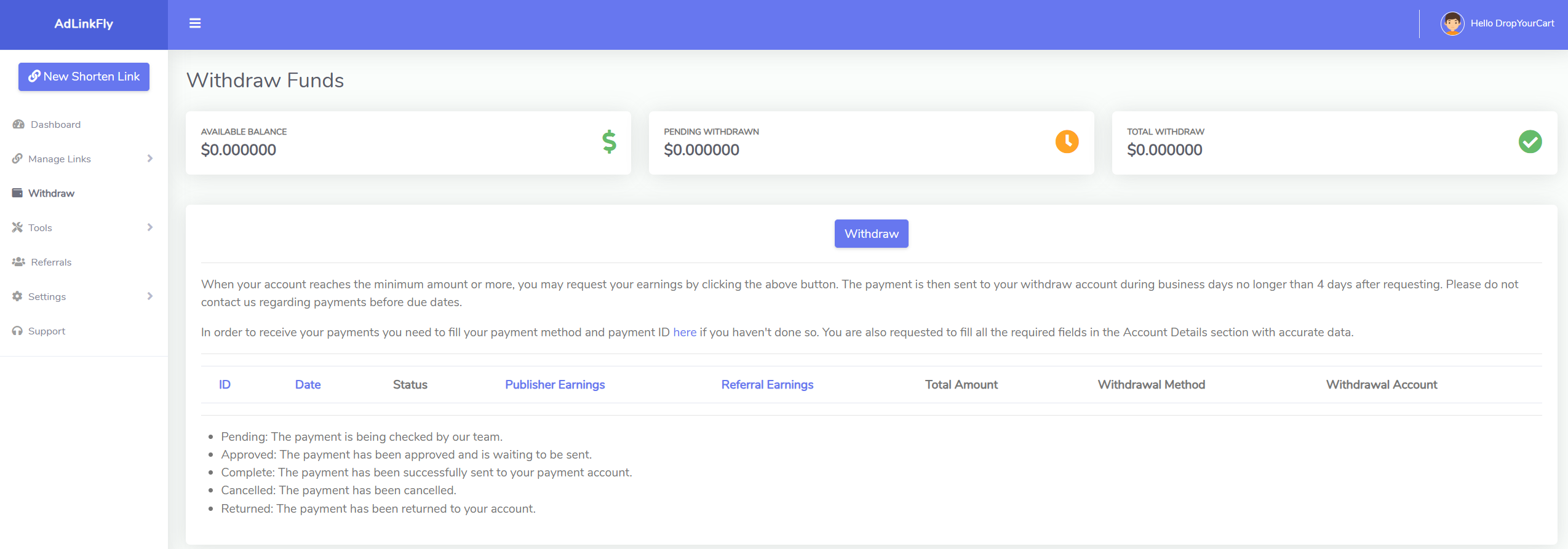Image resolution: width=1568 pixels, height=549 pixels.
Task: Click the blue Withdraw button
Action: [871, 234]
